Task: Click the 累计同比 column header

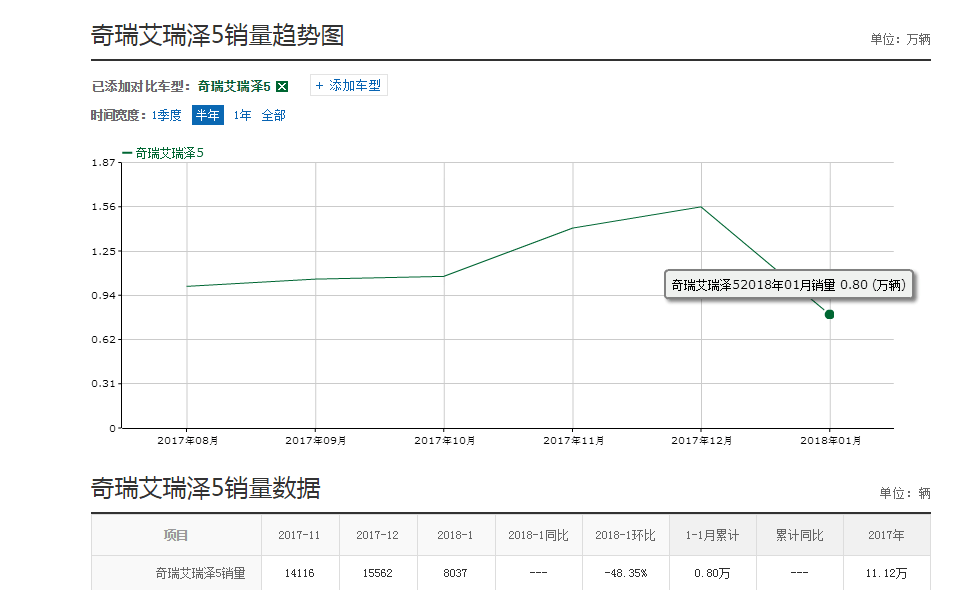Action: click(800, 535)
